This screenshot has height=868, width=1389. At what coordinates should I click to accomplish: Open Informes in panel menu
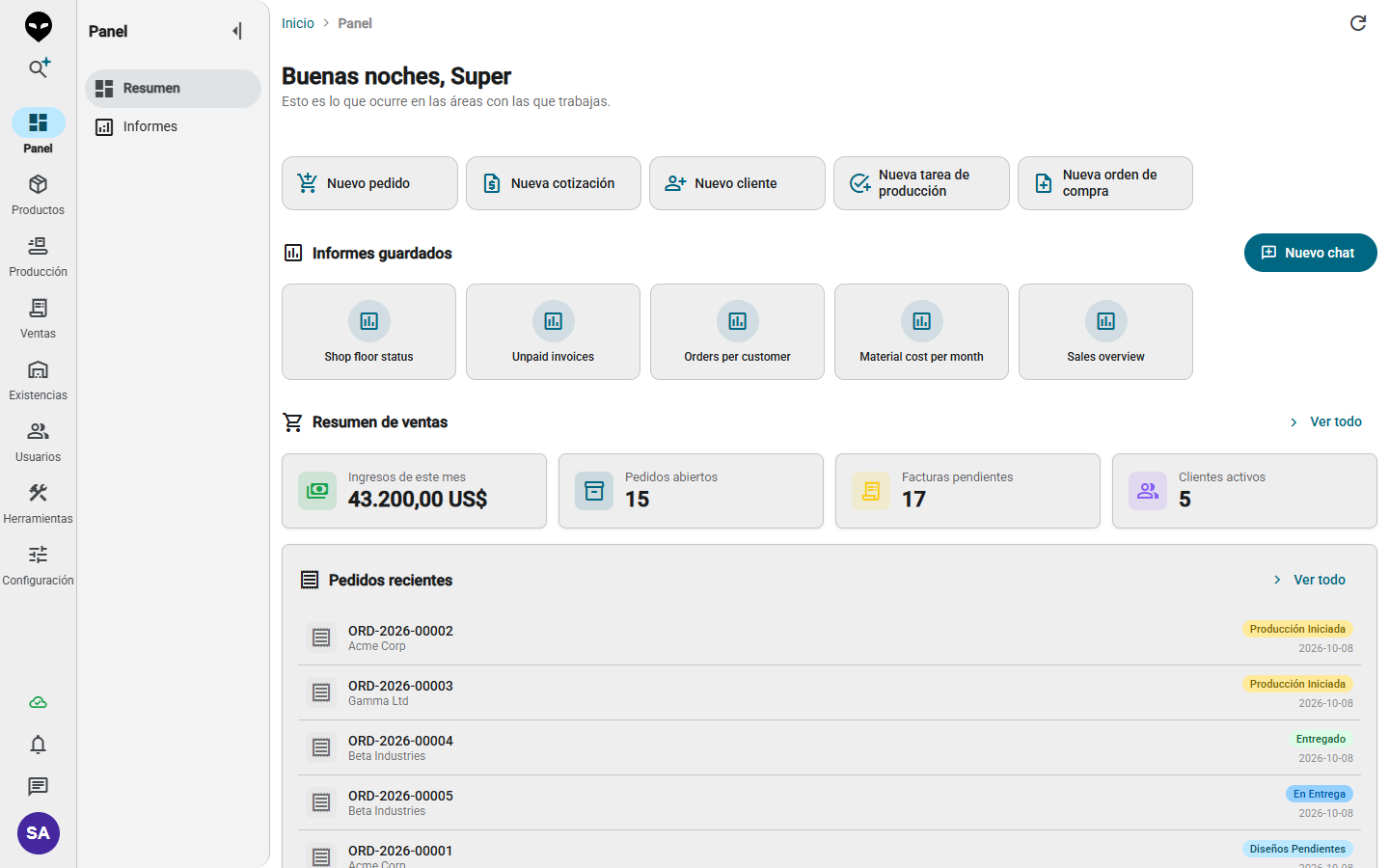tap(173, 126)
